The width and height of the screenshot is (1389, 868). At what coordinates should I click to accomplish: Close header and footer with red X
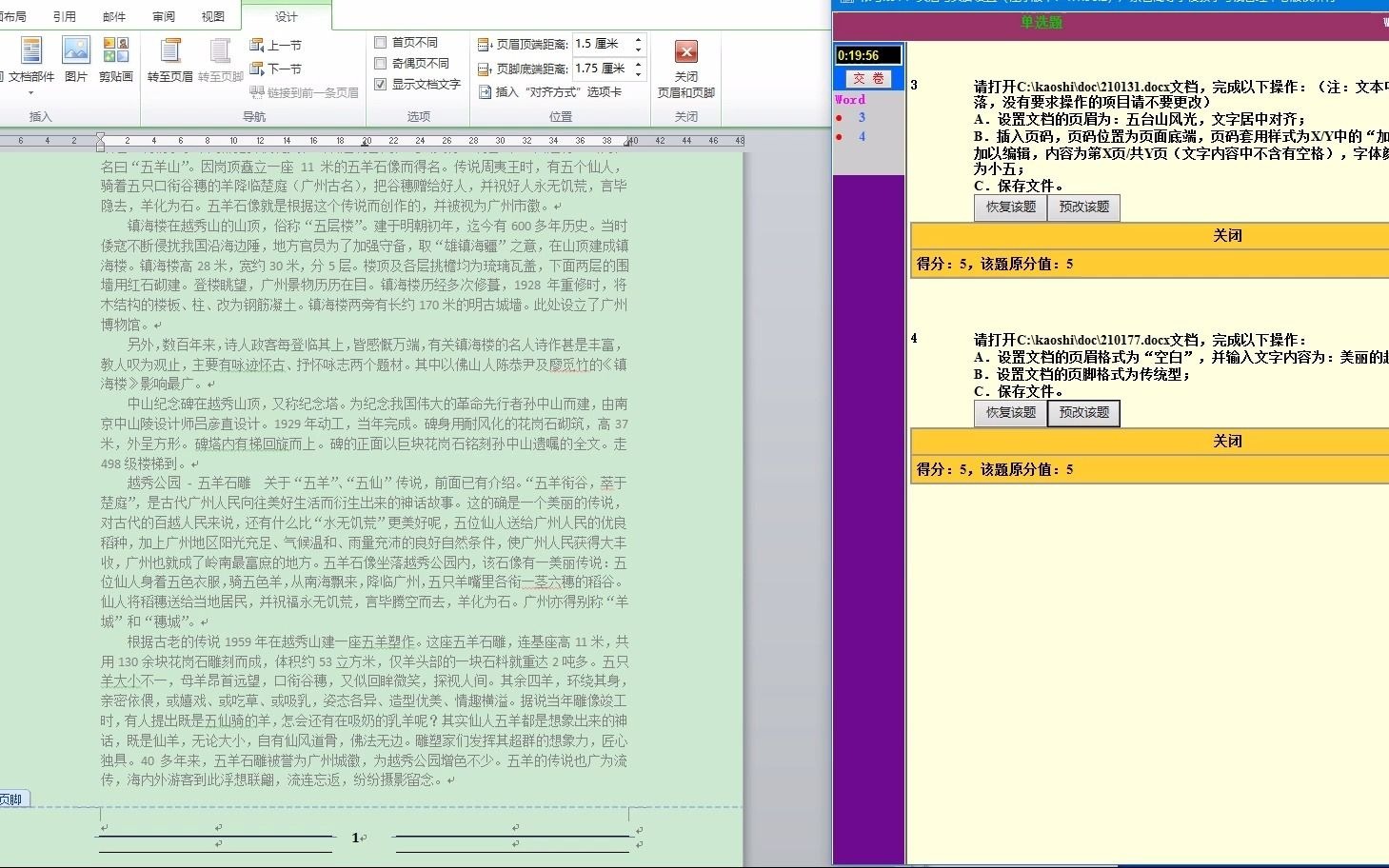click(x=685, y=51)
